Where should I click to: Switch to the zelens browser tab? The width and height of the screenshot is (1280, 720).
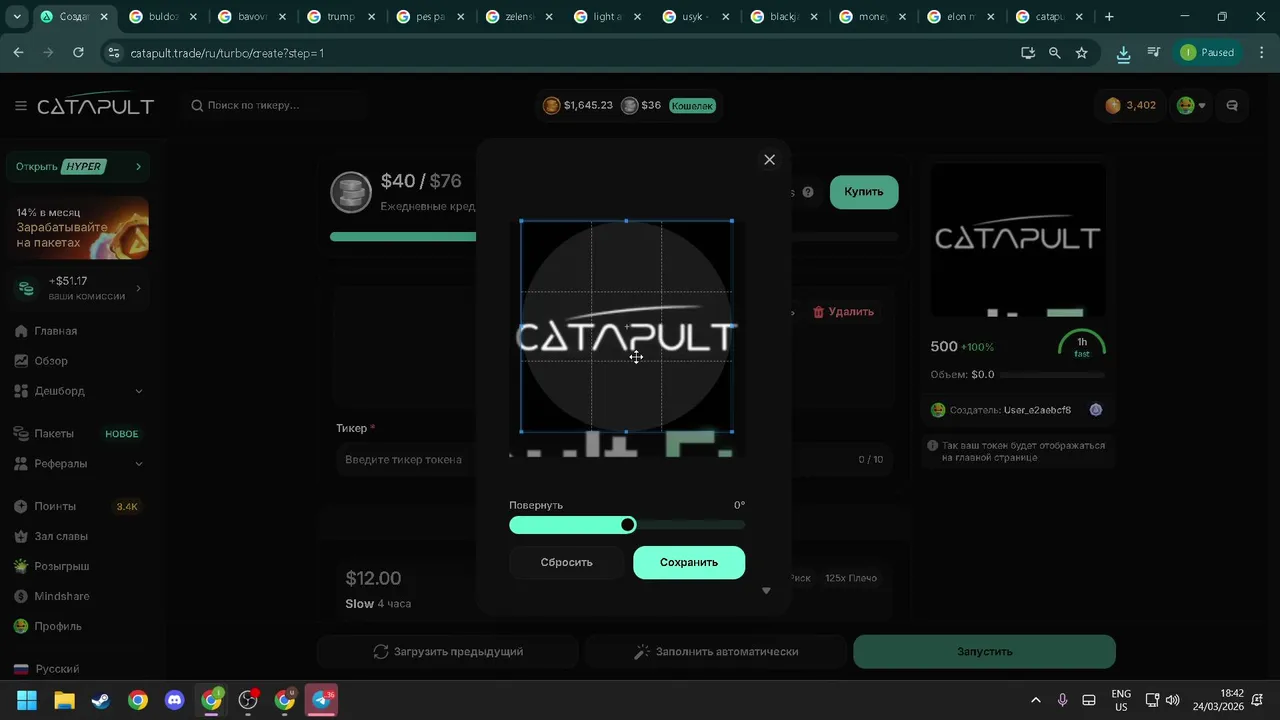tap(519, 17)
